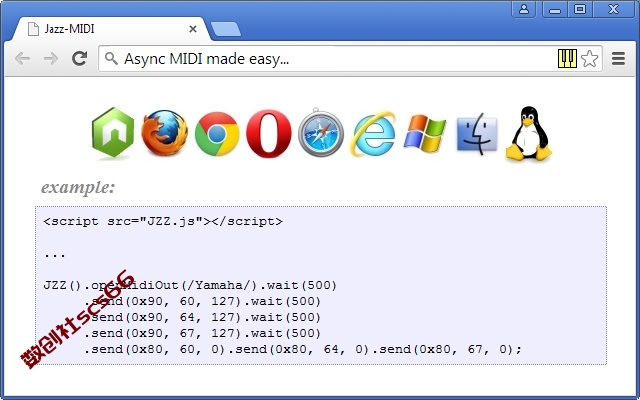Click the JZZ().openMidiOut(/Yamaha/) code line
This screenshot has width=640, height=400.
[190, 285]
